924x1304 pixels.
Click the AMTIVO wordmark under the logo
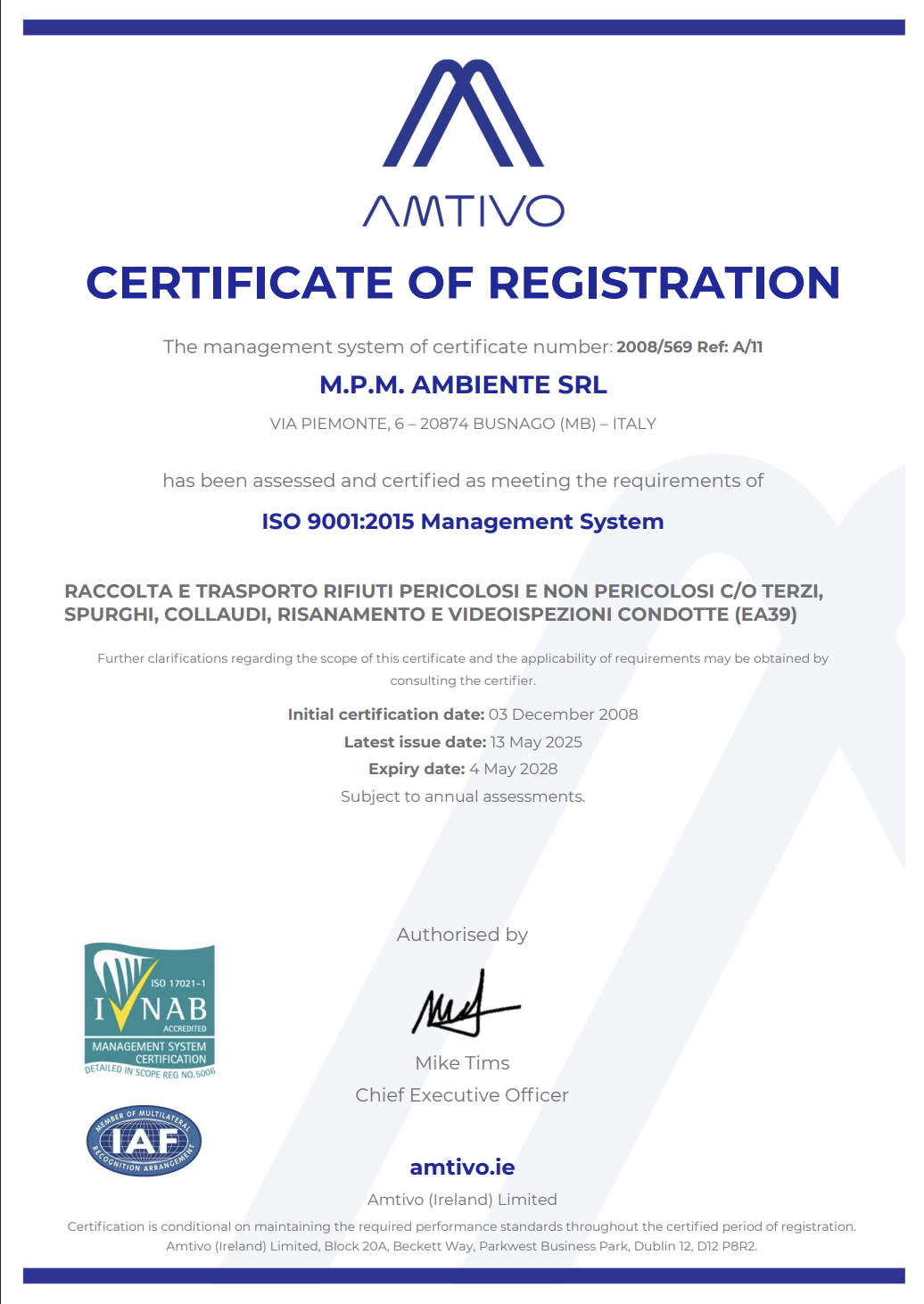tap(463, 211)
